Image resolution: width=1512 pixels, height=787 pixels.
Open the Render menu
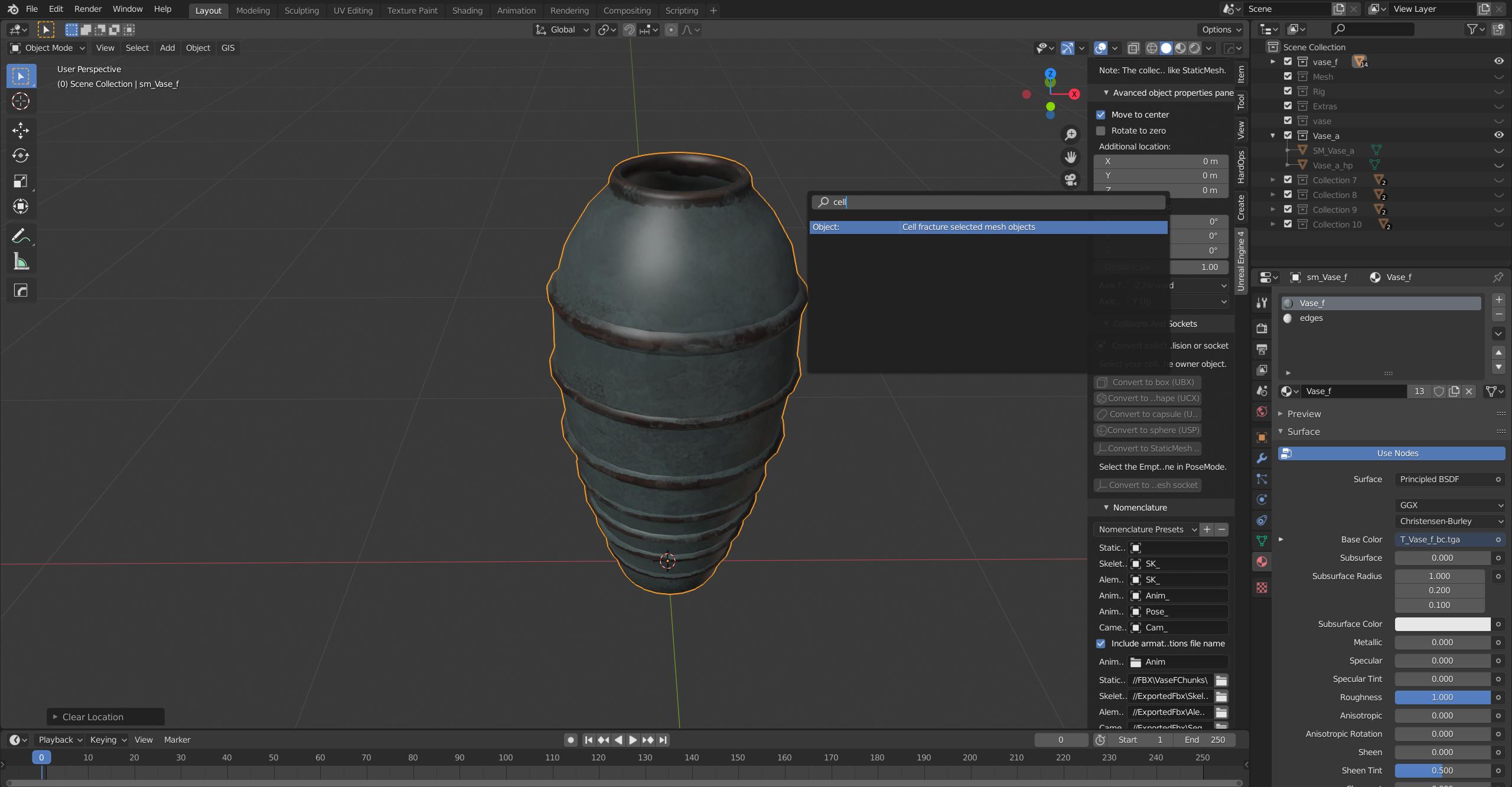click(88, 9)
